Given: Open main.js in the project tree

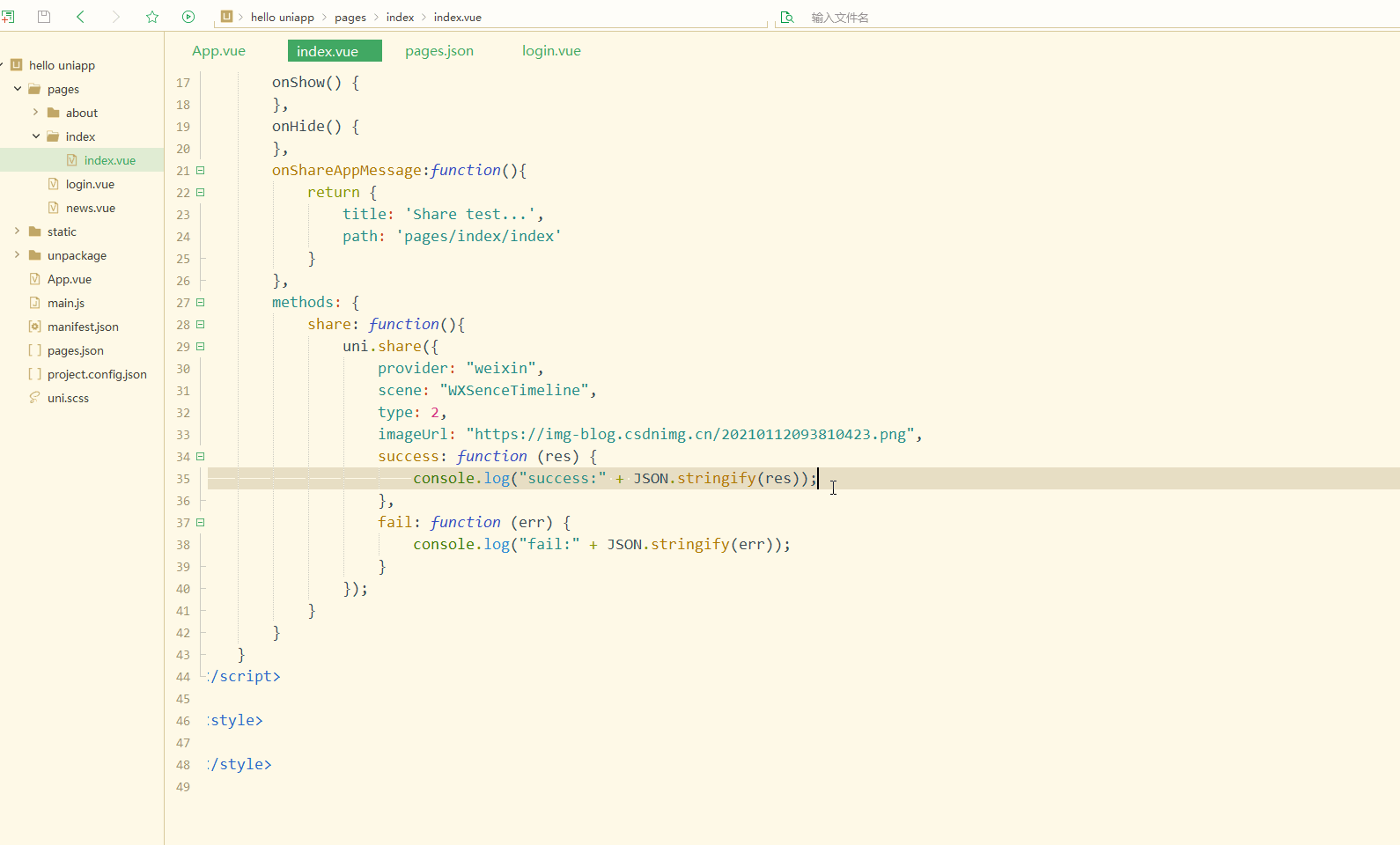Looking at the screenshot, I should (66, 303).
